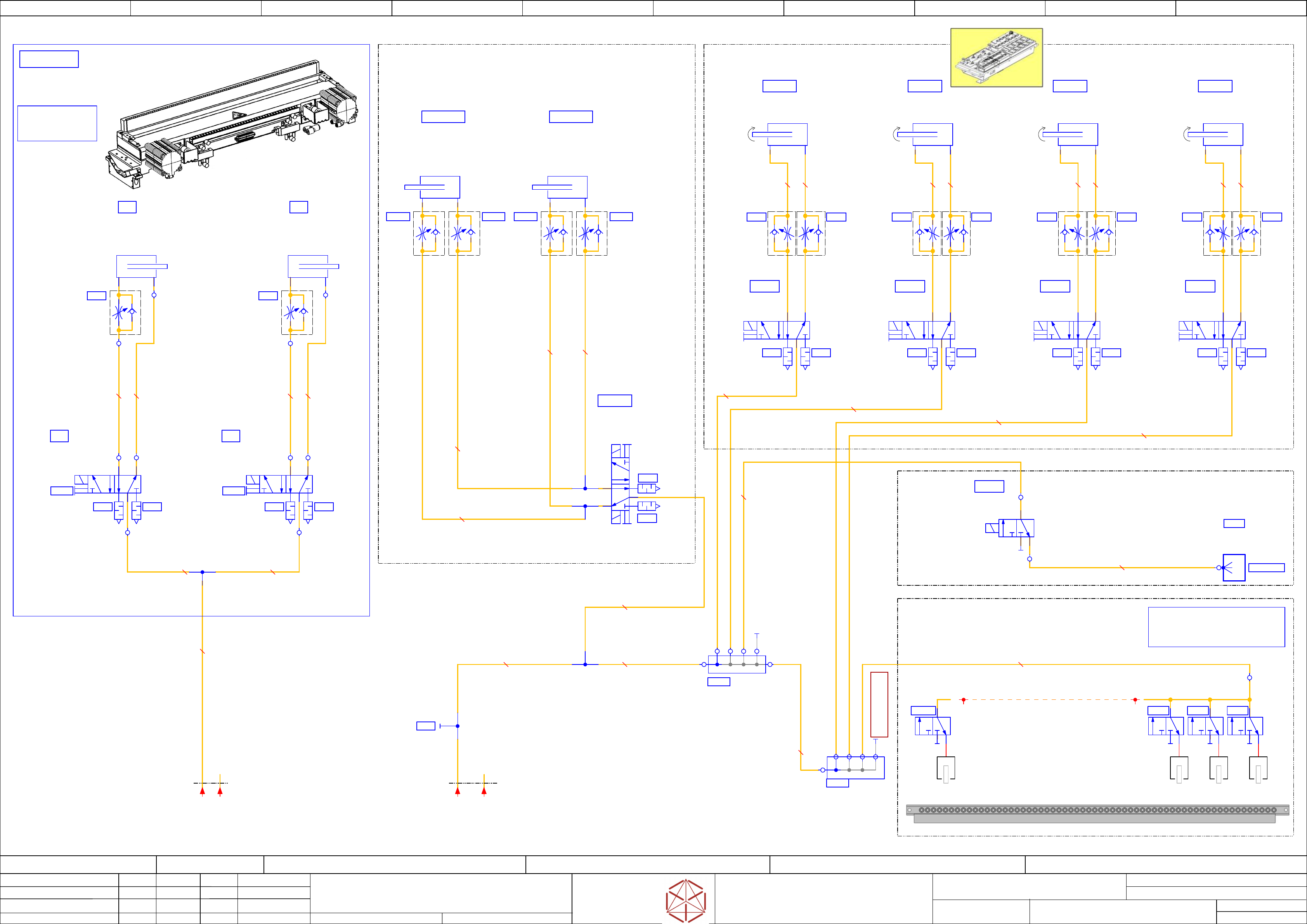The image size is (1307, 924).
Task: Select the red dot starting the dashed line
Action: pyautogui.click(x=963, y=700)
